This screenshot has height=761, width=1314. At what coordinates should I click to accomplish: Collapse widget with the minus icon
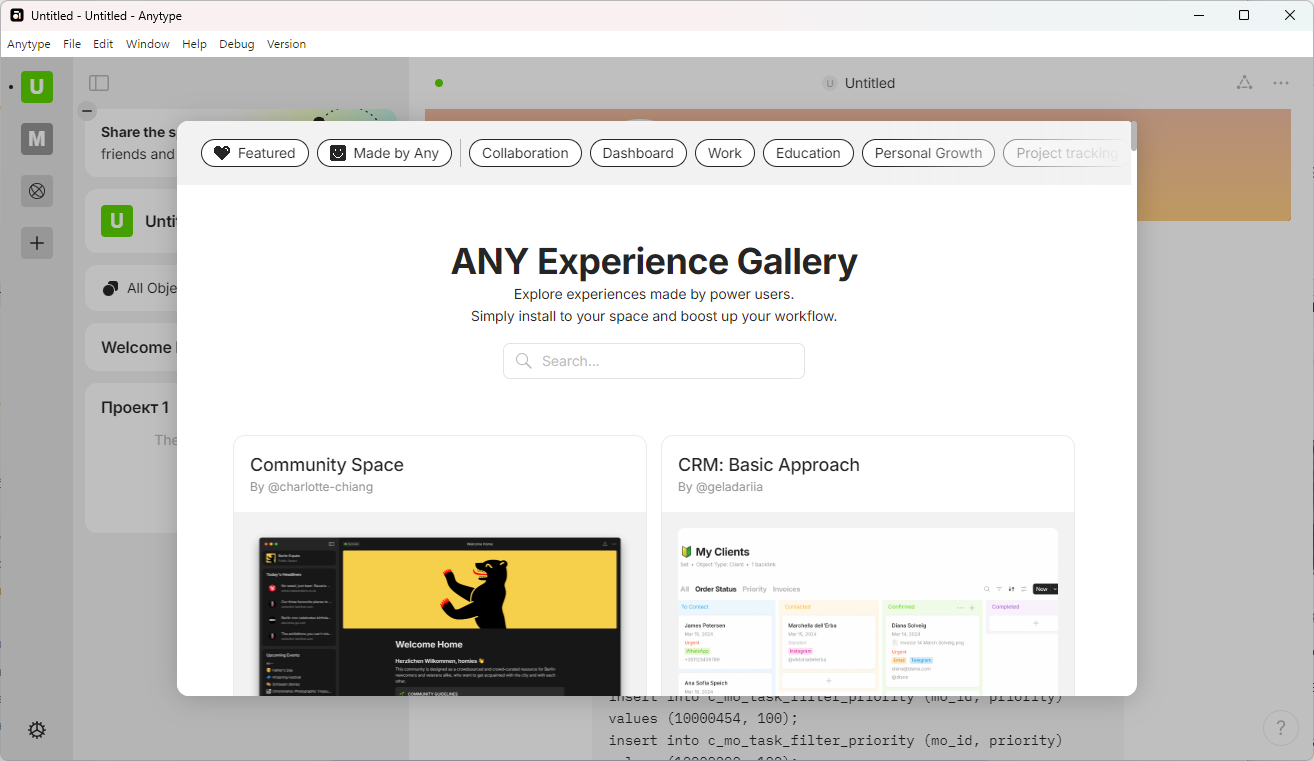click(88, 111)
